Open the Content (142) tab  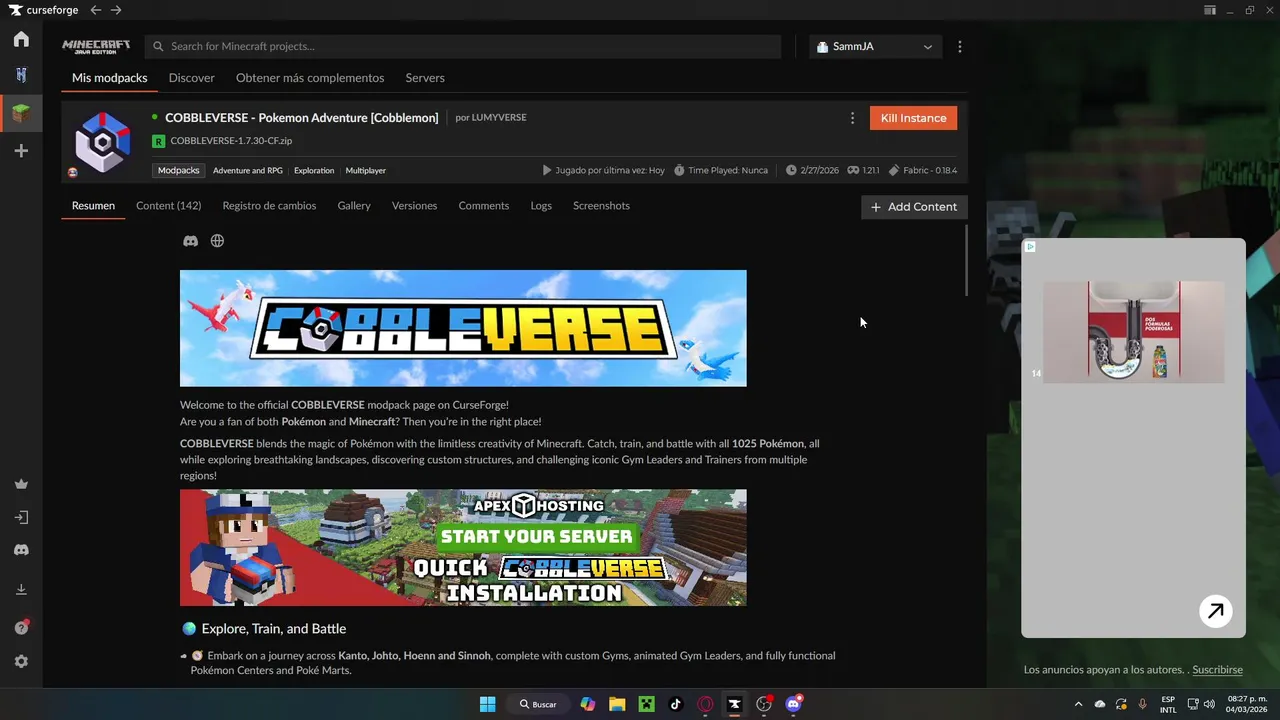(168, 206)
